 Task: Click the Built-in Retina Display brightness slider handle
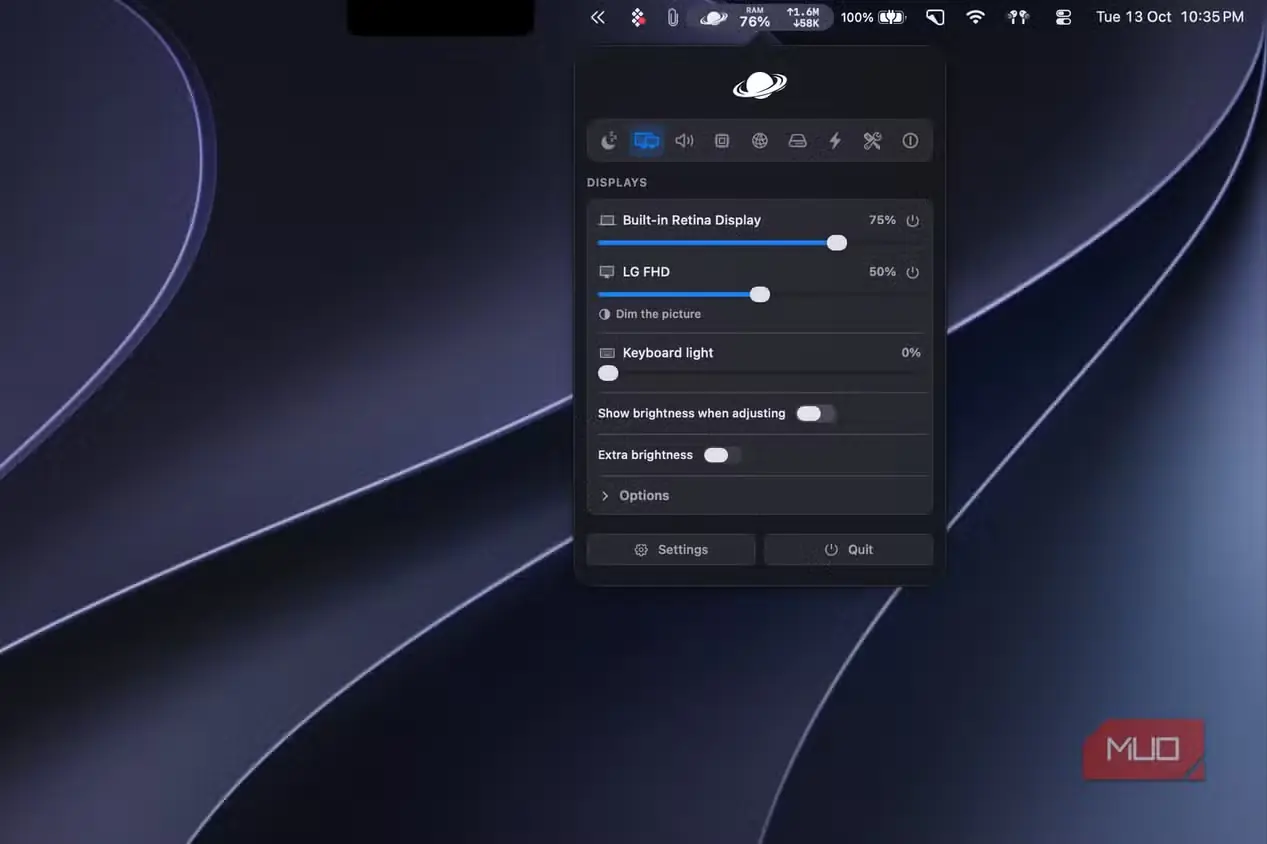coord(837,243)
